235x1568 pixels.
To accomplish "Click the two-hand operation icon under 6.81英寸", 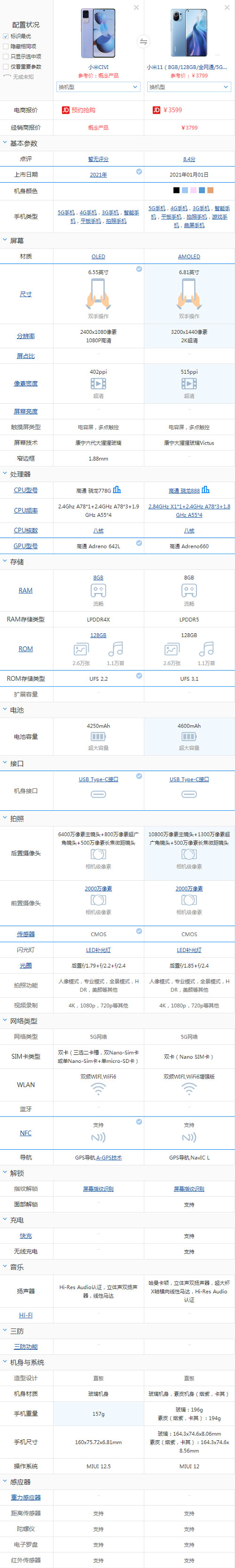I will 189,295.
